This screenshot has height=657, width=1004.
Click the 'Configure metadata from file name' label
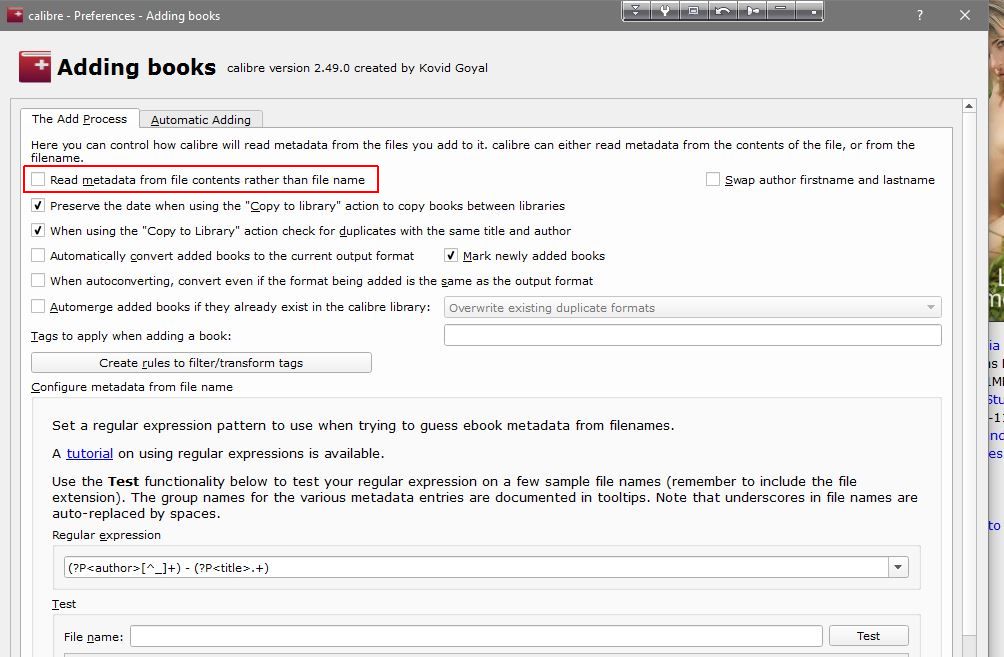point(132,387)
